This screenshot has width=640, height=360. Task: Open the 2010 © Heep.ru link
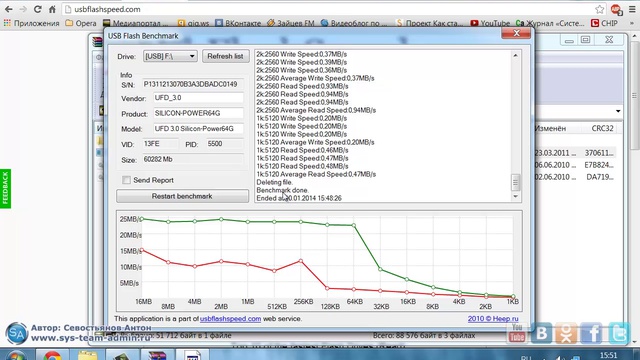coord(493,319)
